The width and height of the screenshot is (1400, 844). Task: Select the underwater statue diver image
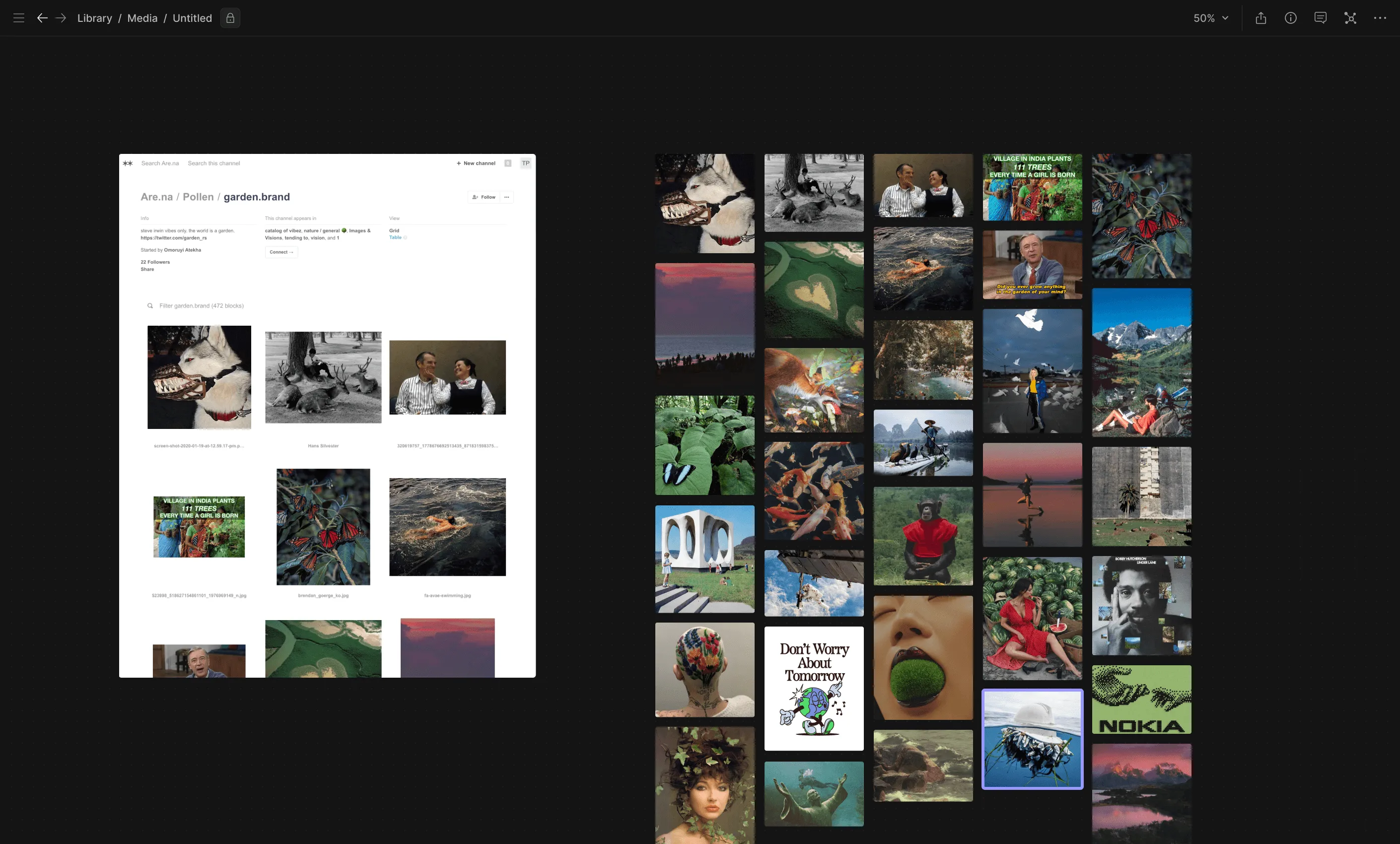pos(814,794)
